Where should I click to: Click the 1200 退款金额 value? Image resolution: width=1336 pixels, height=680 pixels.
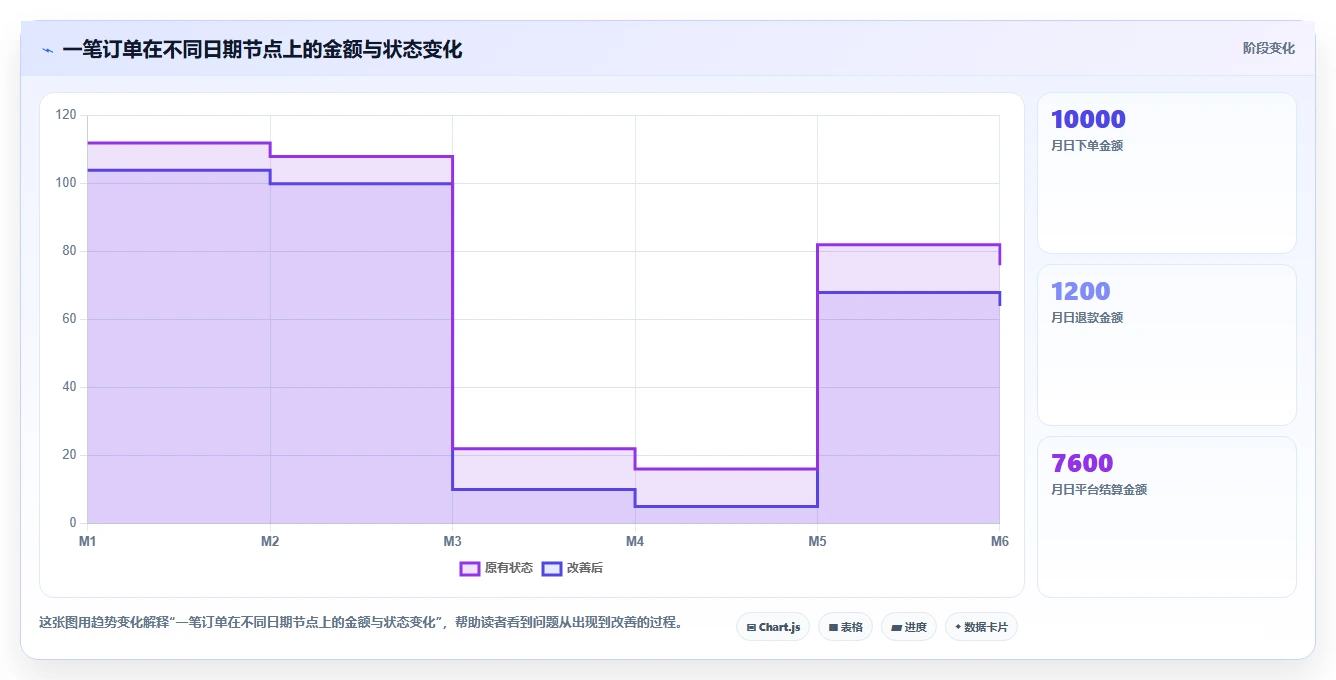tap(1080, 291)
